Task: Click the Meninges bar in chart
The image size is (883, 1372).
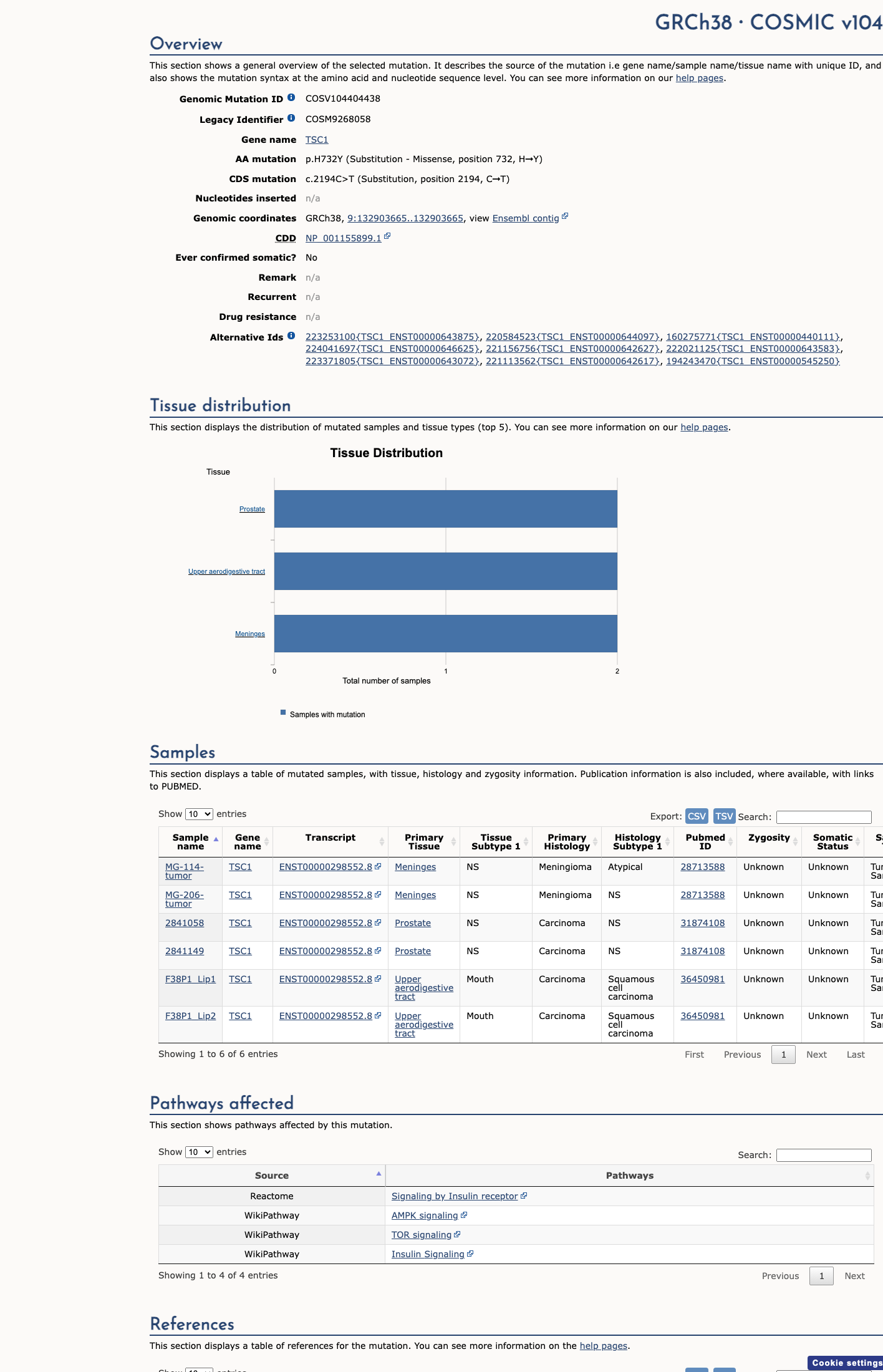Action: click(446, 634)
